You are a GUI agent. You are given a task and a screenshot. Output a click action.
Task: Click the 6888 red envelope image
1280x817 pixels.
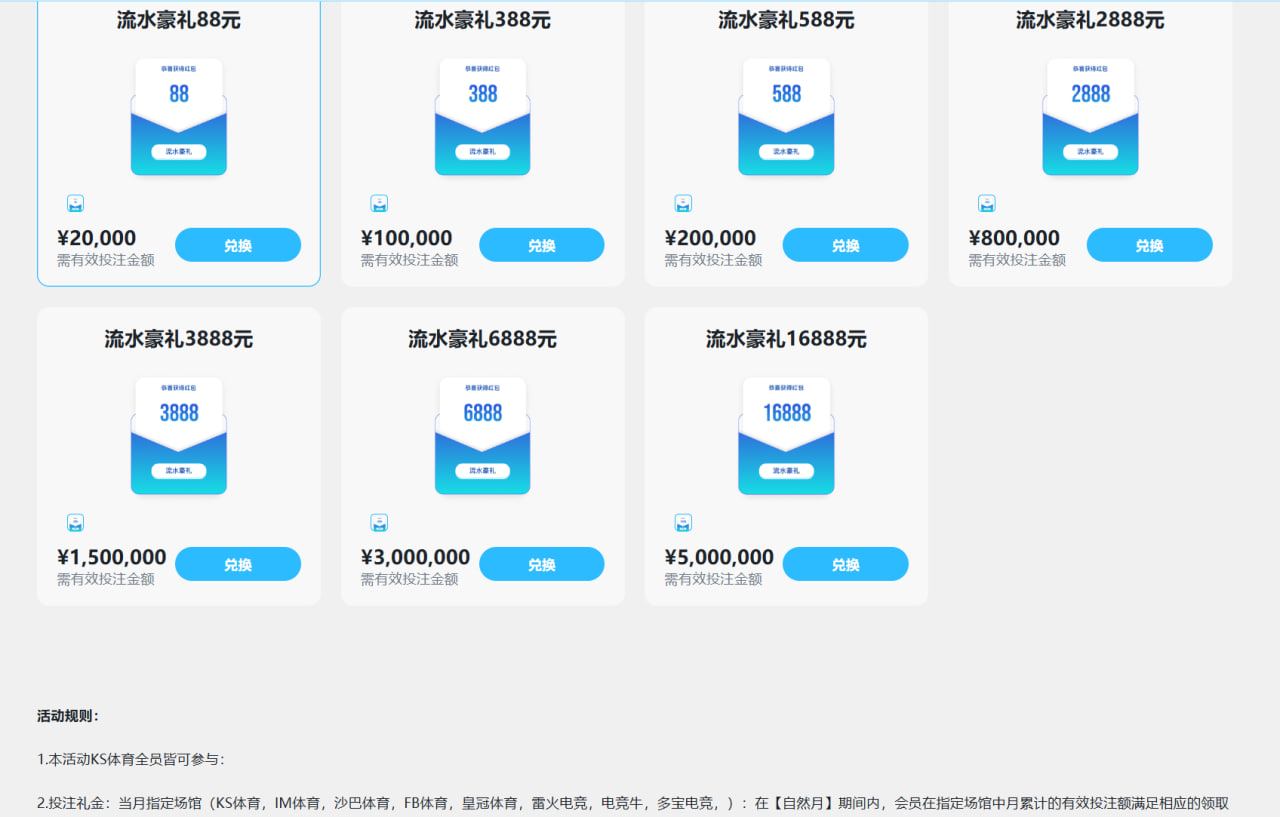coord(483,436)
